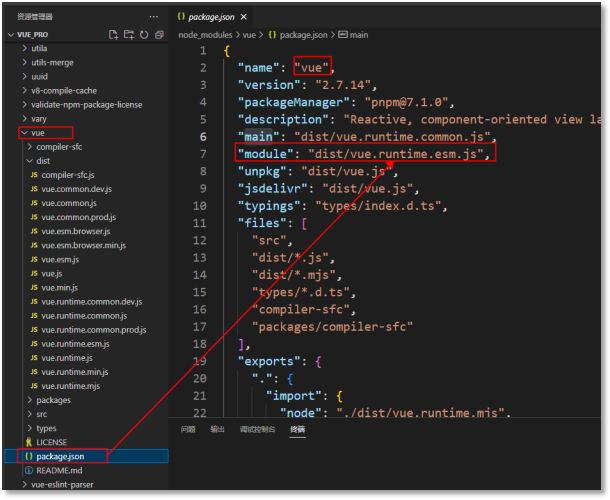This screenshot has height=500, width=610.
Task: Click "packages/compiler-sfc" string on line 17
Action: 332,327
